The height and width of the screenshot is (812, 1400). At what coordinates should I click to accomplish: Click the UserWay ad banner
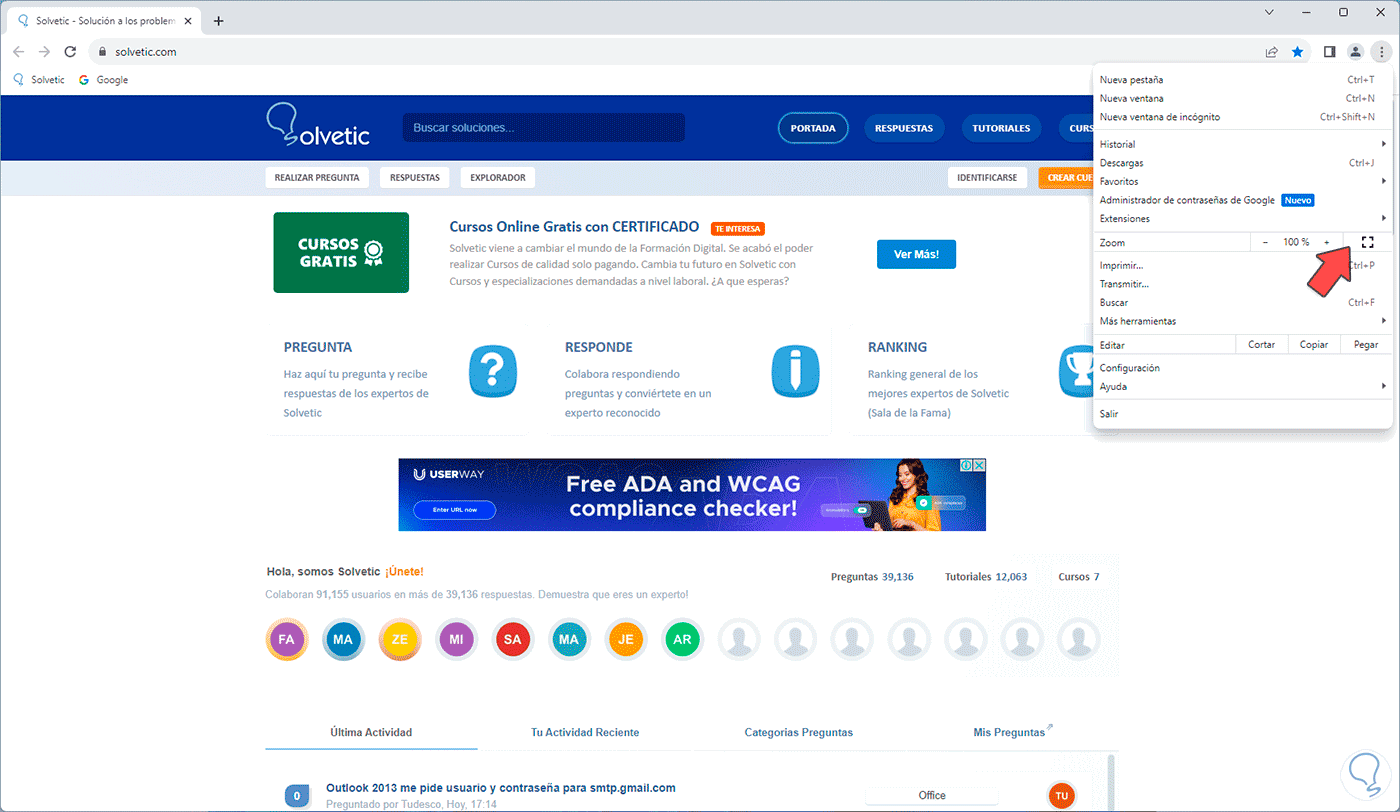point(692,495)
